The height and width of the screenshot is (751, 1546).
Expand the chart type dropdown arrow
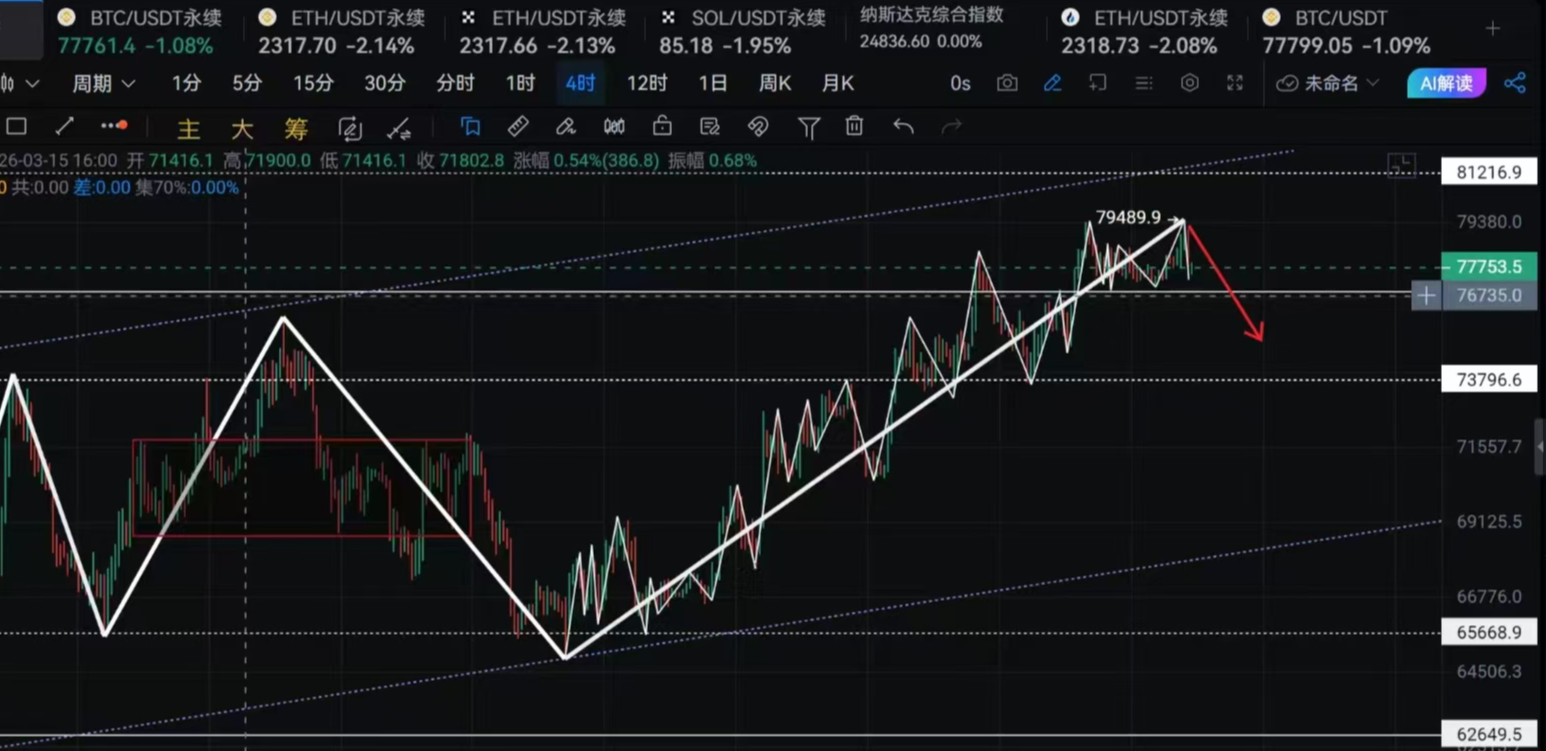coord(31,84)
